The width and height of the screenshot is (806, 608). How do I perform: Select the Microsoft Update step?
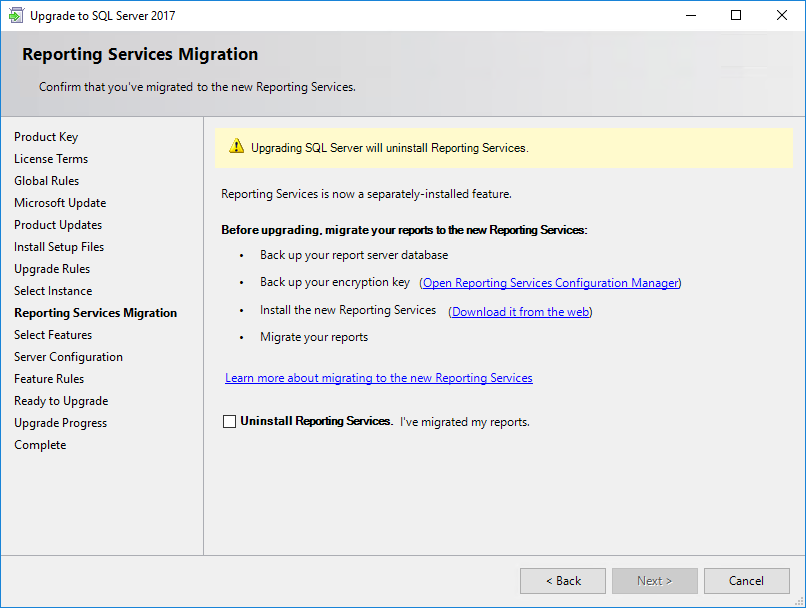pyautogui.click(x=60, y=203)
